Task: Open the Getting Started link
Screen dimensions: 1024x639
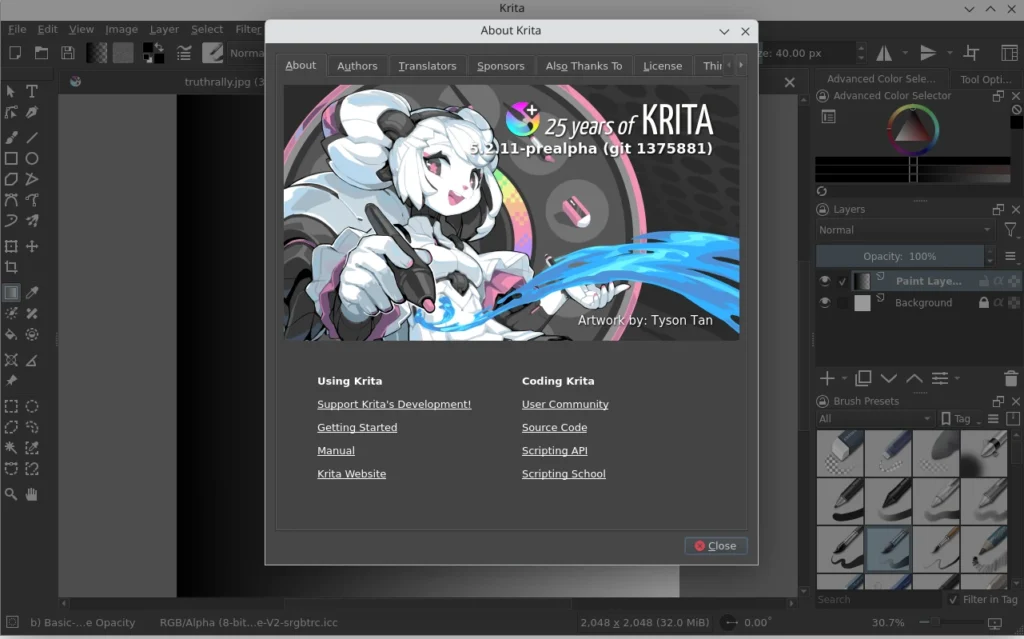Action: [357, 427]
